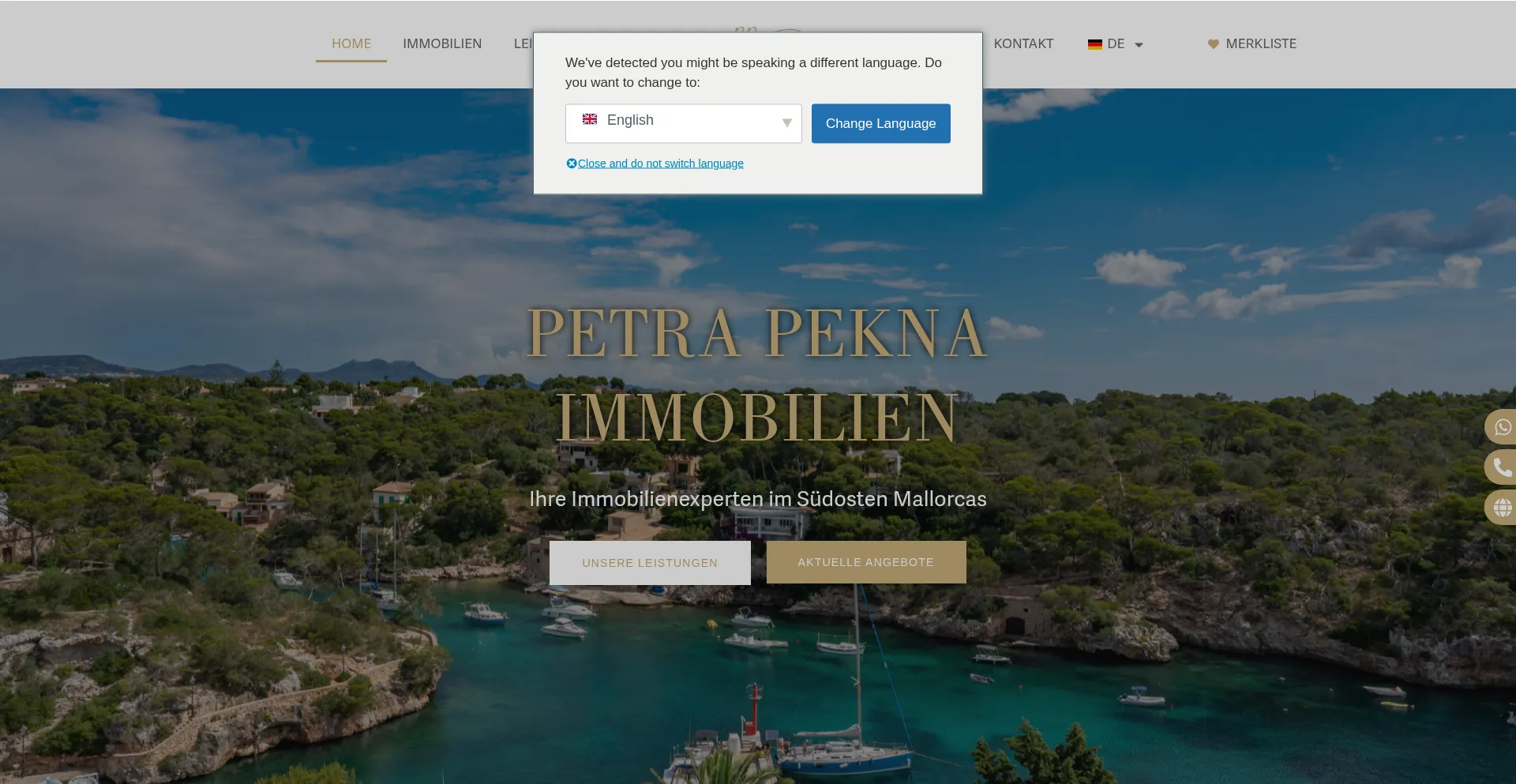This screenshot has height=784, width=1516.
Task: Open the KONTAKT page
Action: pyautogui.click(x=1023, y=44)
